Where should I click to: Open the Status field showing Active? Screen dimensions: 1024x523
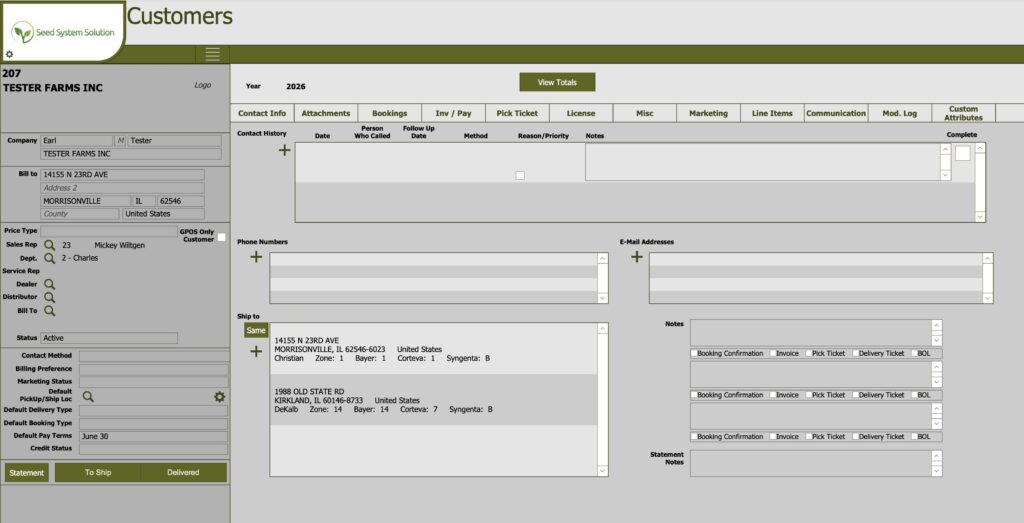[x=109, y=338]
